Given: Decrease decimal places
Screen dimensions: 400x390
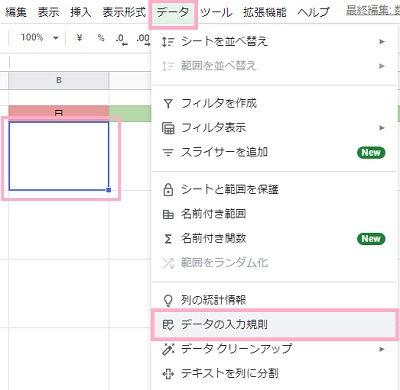Looking at the screenshot, I should [121, 39].
